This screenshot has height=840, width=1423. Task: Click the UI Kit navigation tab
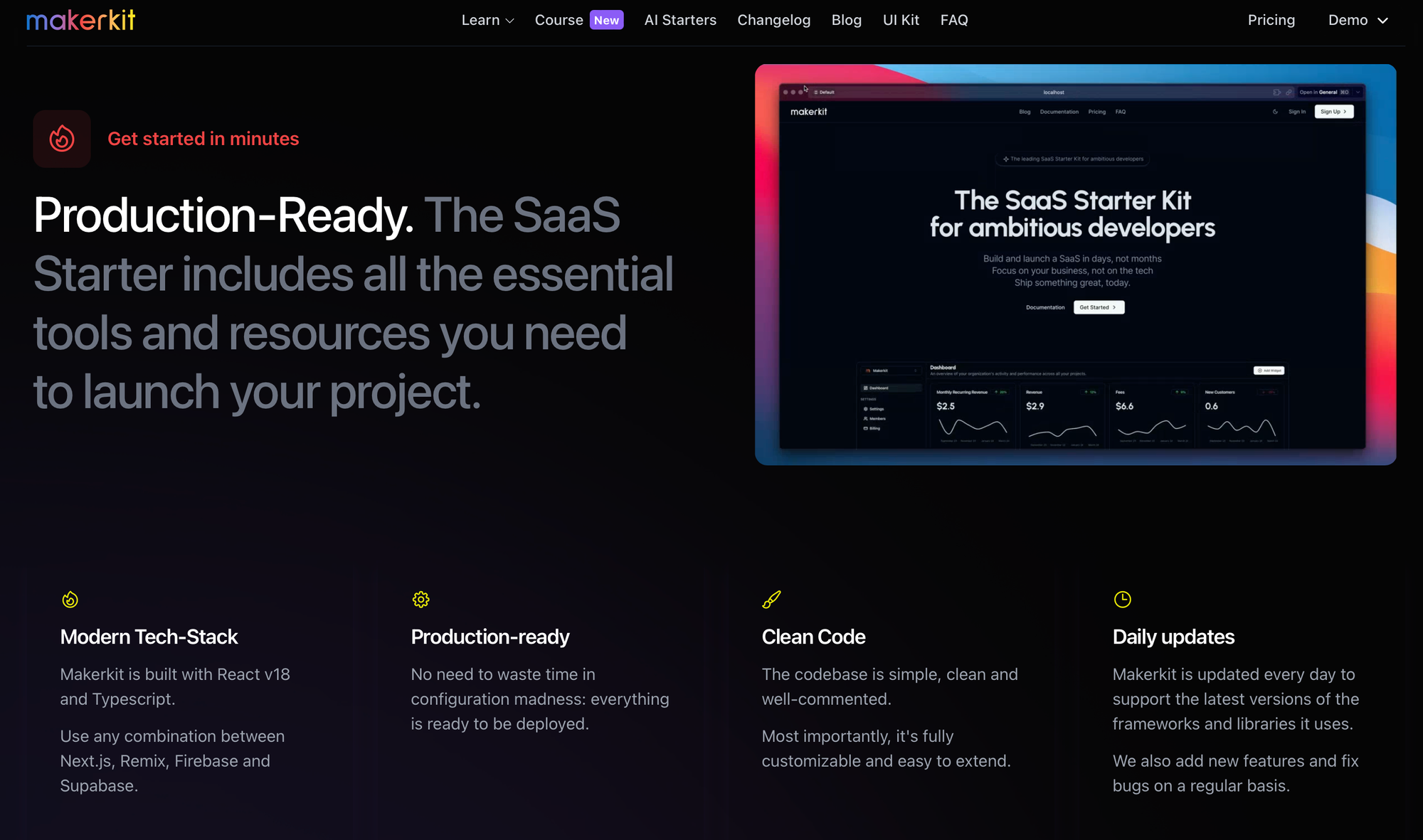(x=899, y=19)
